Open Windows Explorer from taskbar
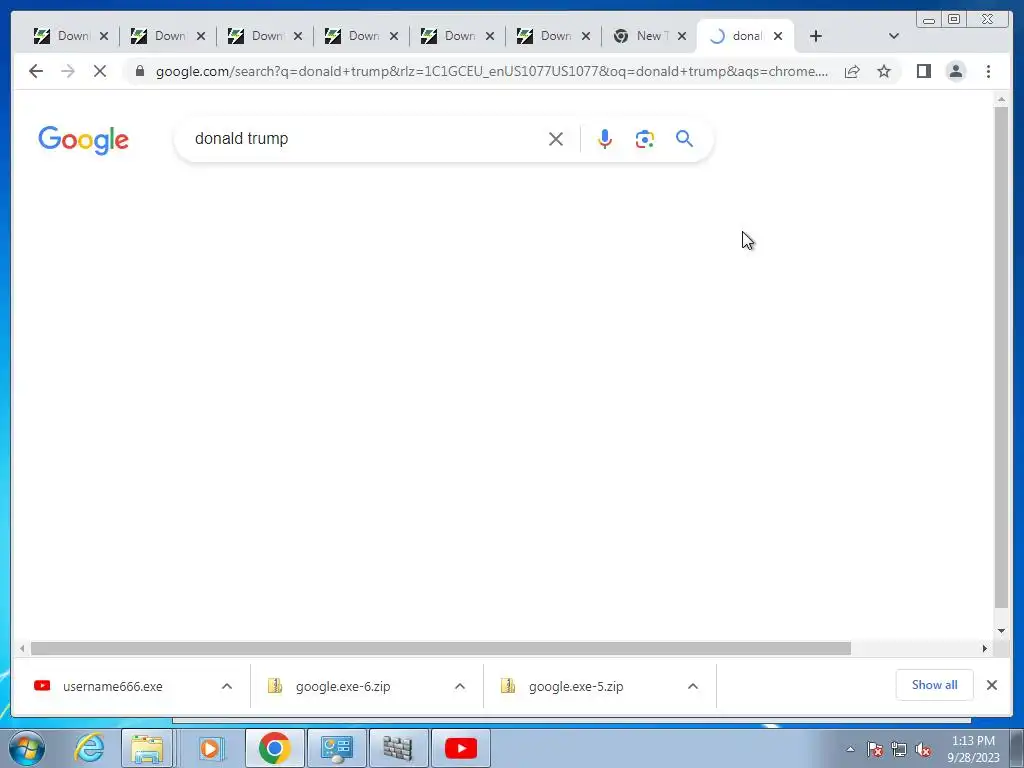 click(x=148, y=748)
